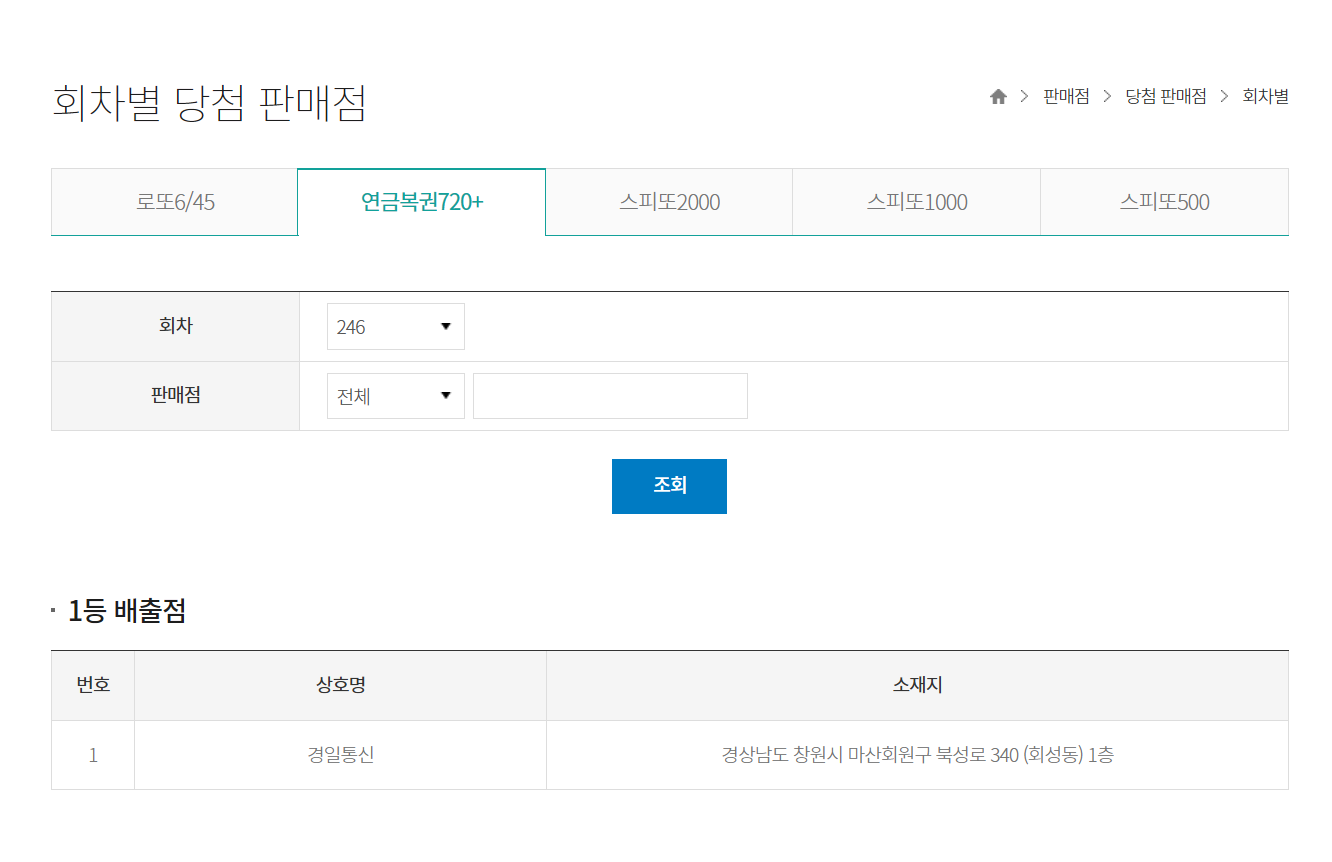Screen dimensions: 1332x862
Task: Click the home icon in breadcrumb
Action: [x=998, y=97]
